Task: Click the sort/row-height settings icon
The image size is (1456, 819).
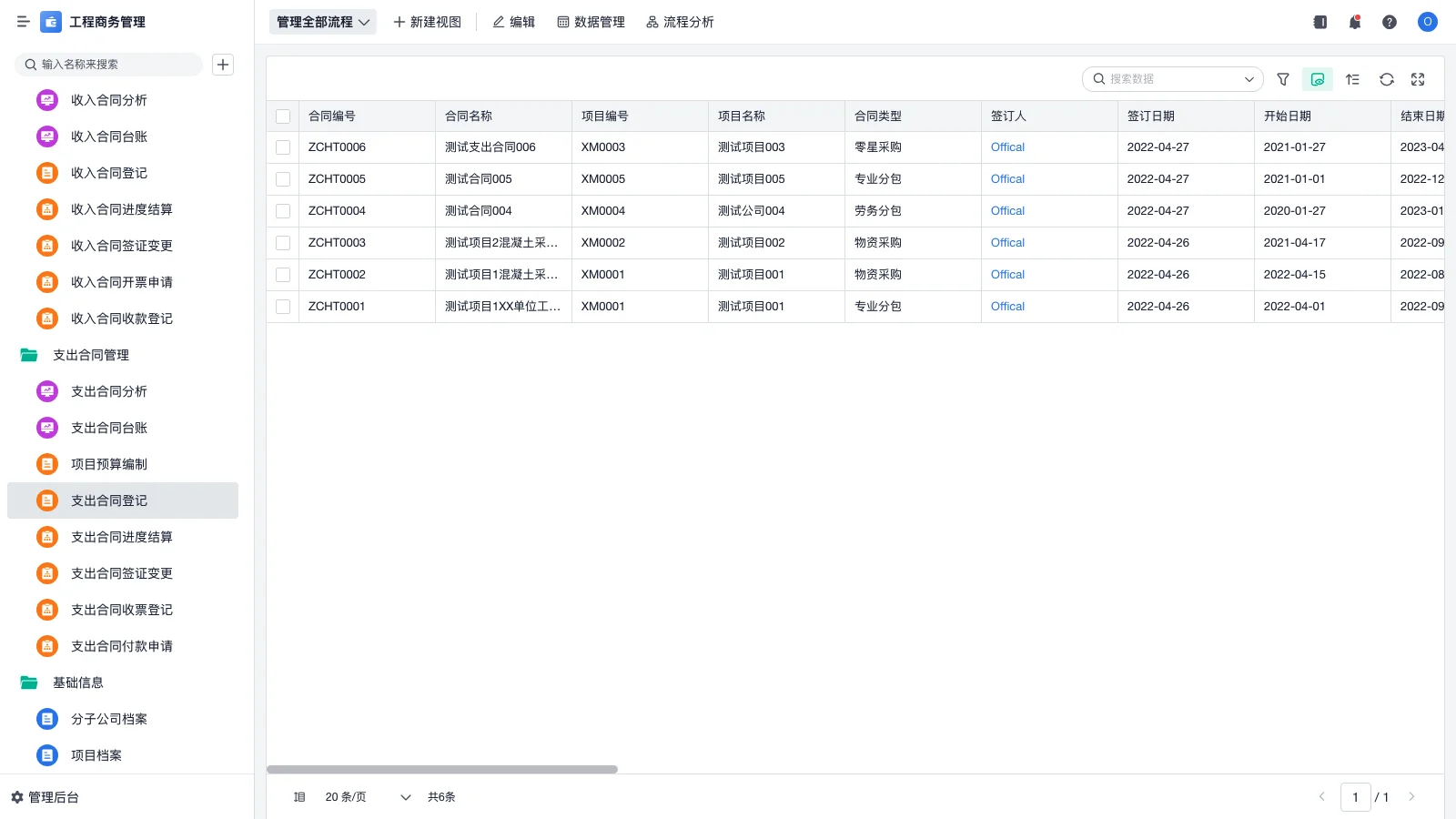Action: pos(1352,79)
